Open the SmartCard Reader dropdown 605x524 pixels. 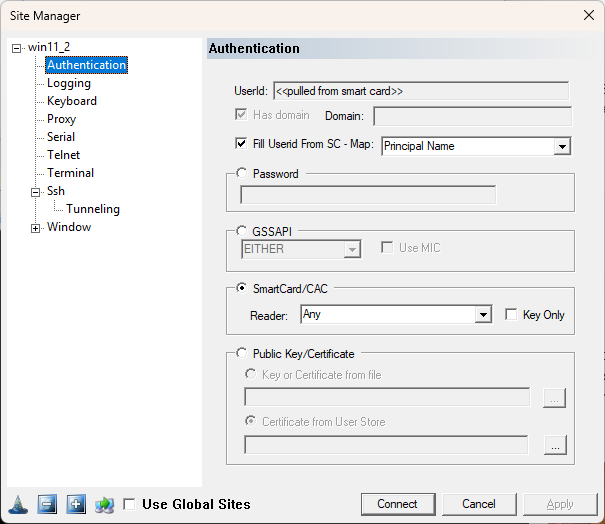[483, 315]
